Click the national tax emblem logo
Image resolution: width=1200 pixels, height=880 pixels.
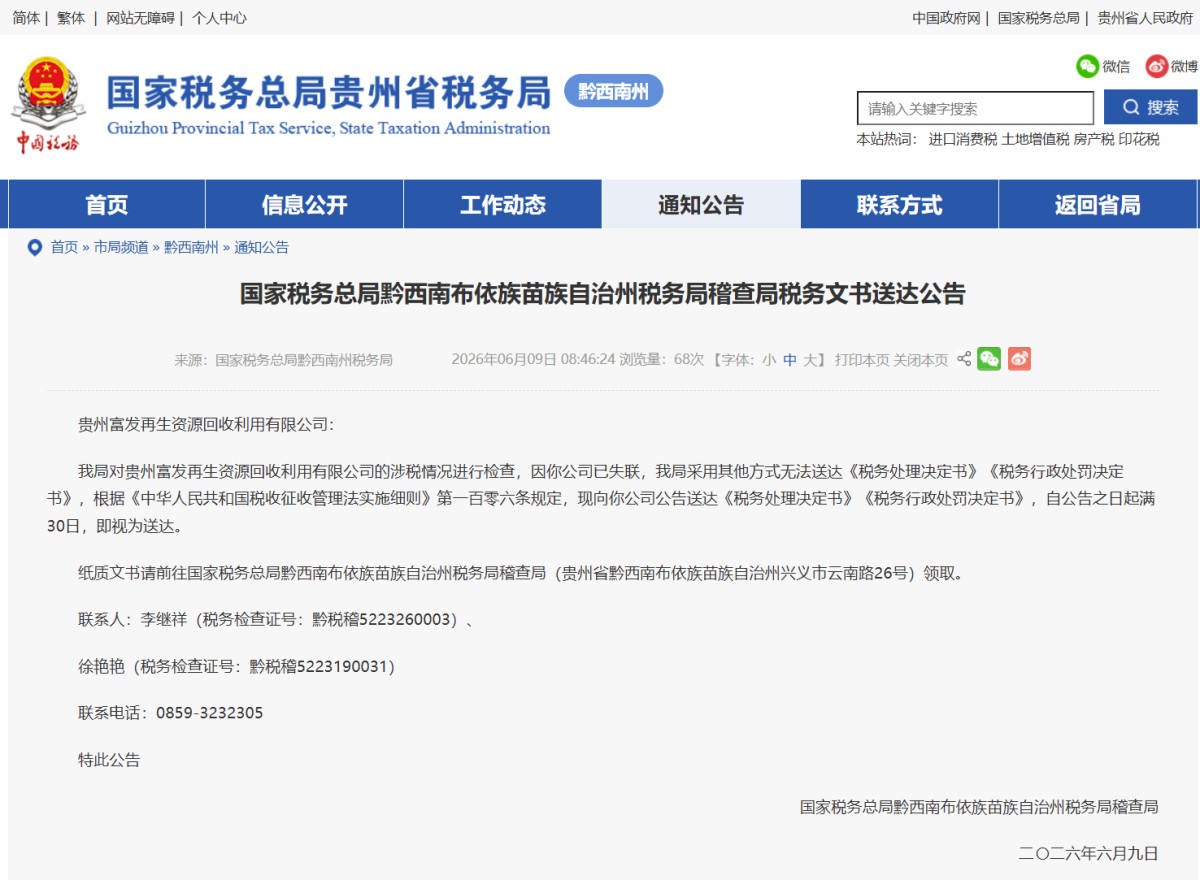47,105
